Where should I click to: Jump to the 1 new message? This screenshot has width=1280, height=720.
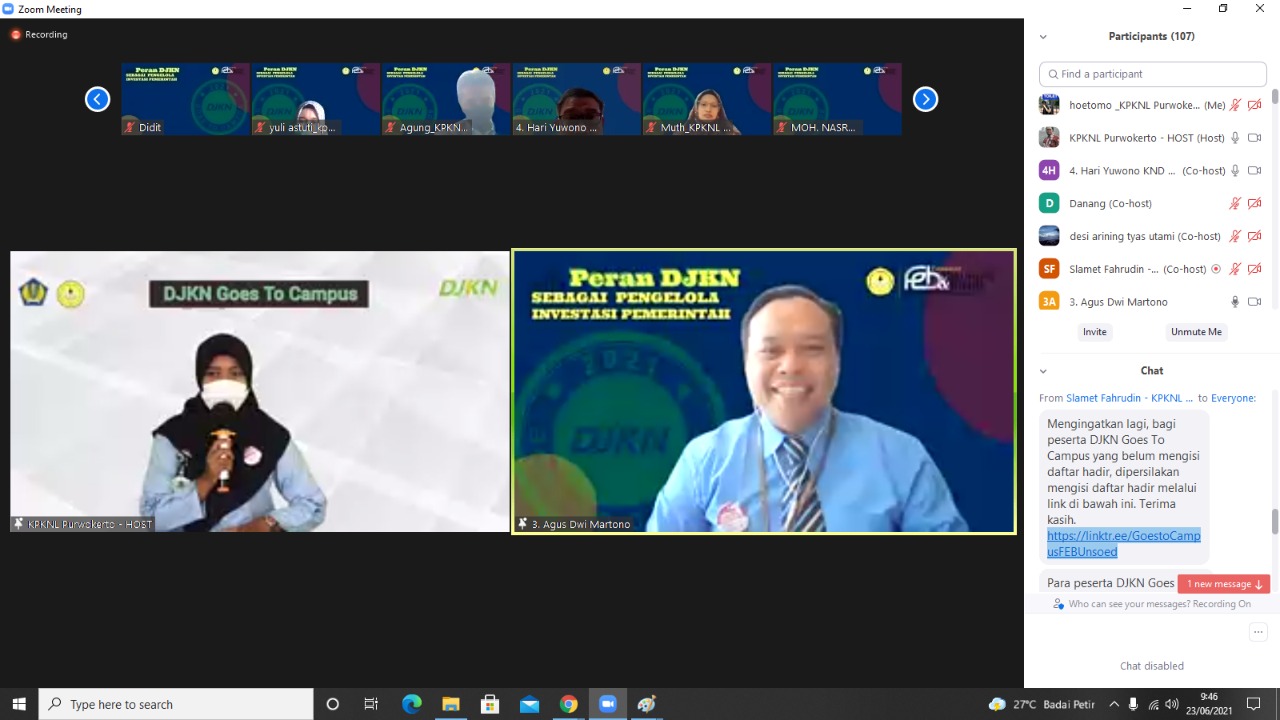[x=1224, y=584]
